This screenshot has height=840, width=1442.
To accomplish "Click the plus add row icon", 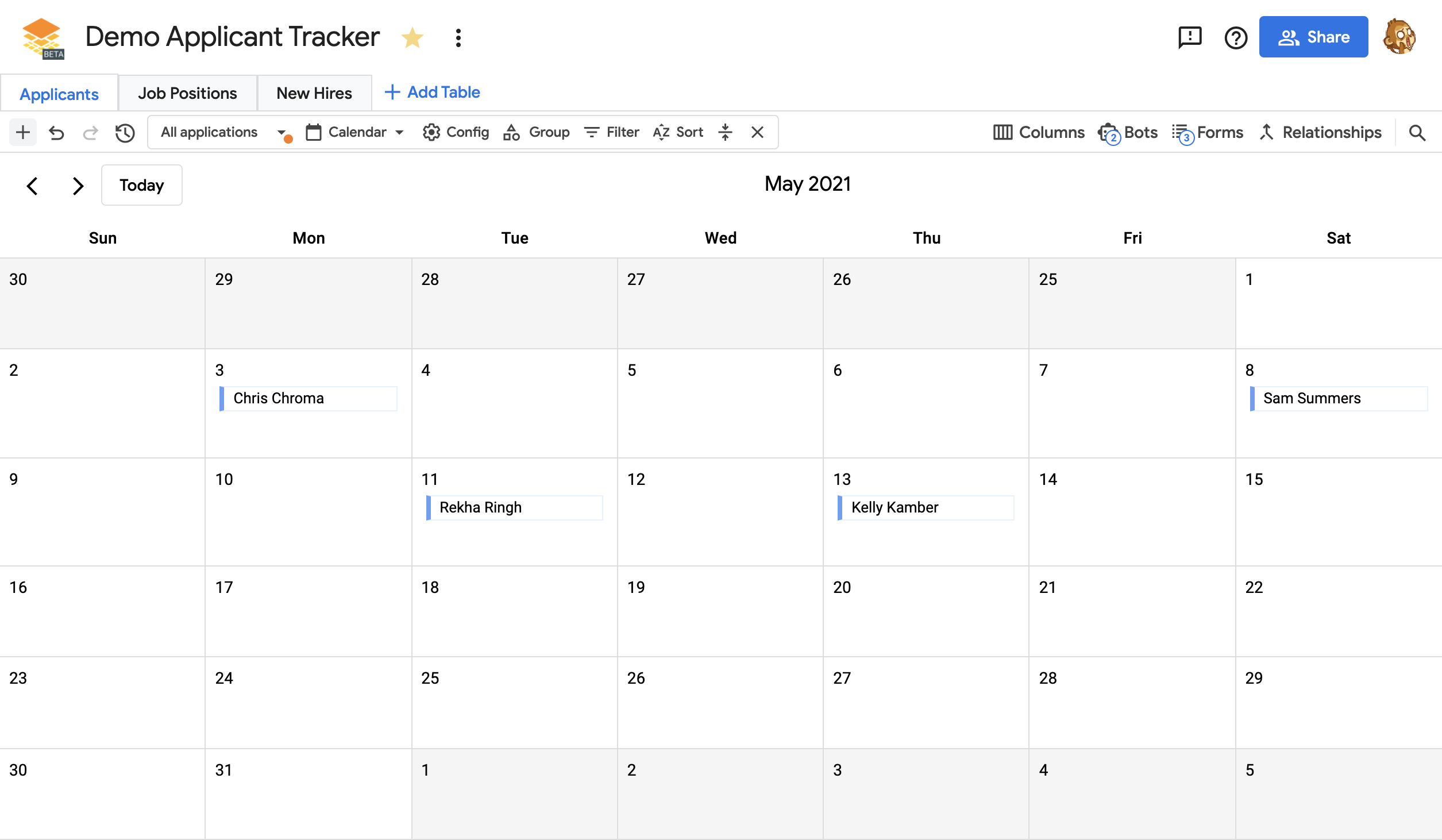I will 23,132.
